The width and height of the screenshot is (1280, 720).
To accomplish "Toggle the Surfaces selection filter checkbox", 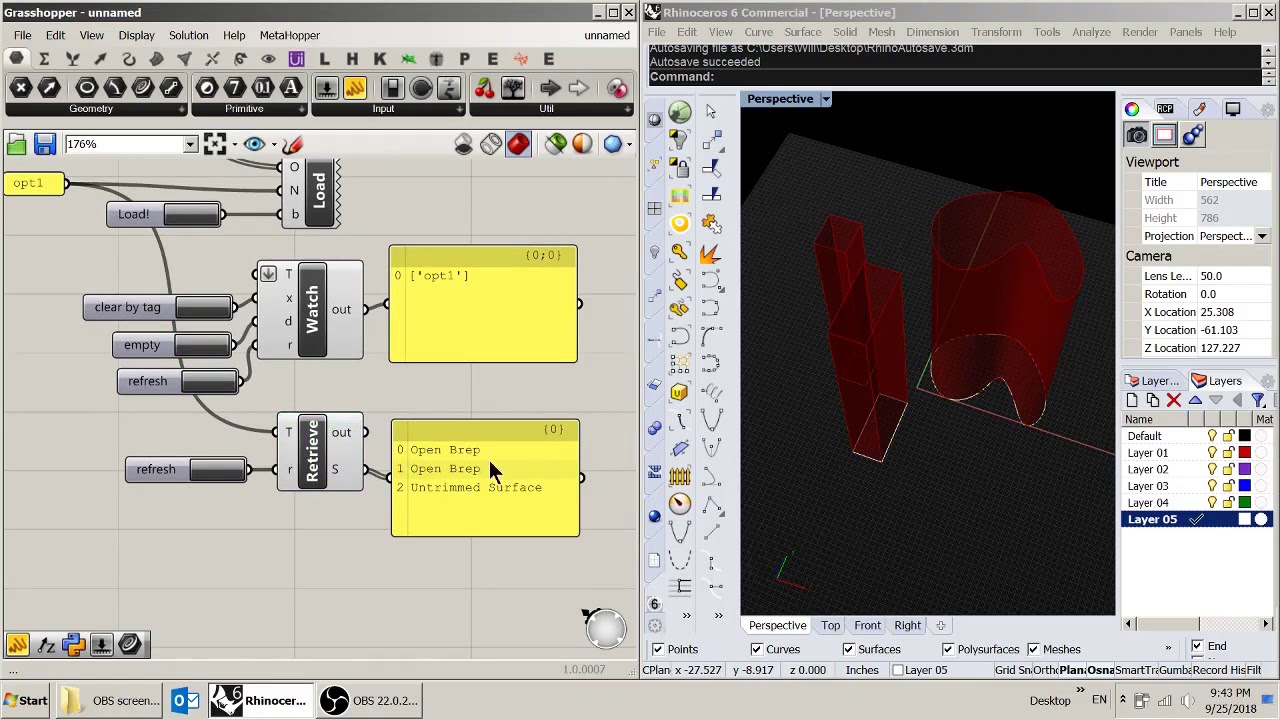I will [848, 650].
